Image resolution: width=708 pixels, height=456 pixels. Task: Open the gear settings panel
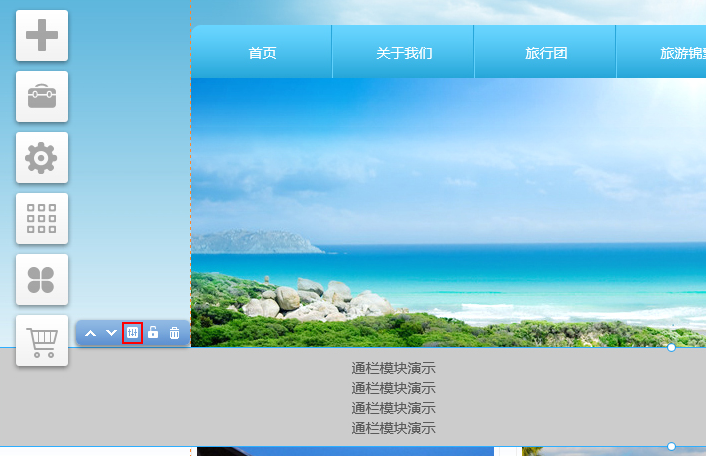click(42, 158)
